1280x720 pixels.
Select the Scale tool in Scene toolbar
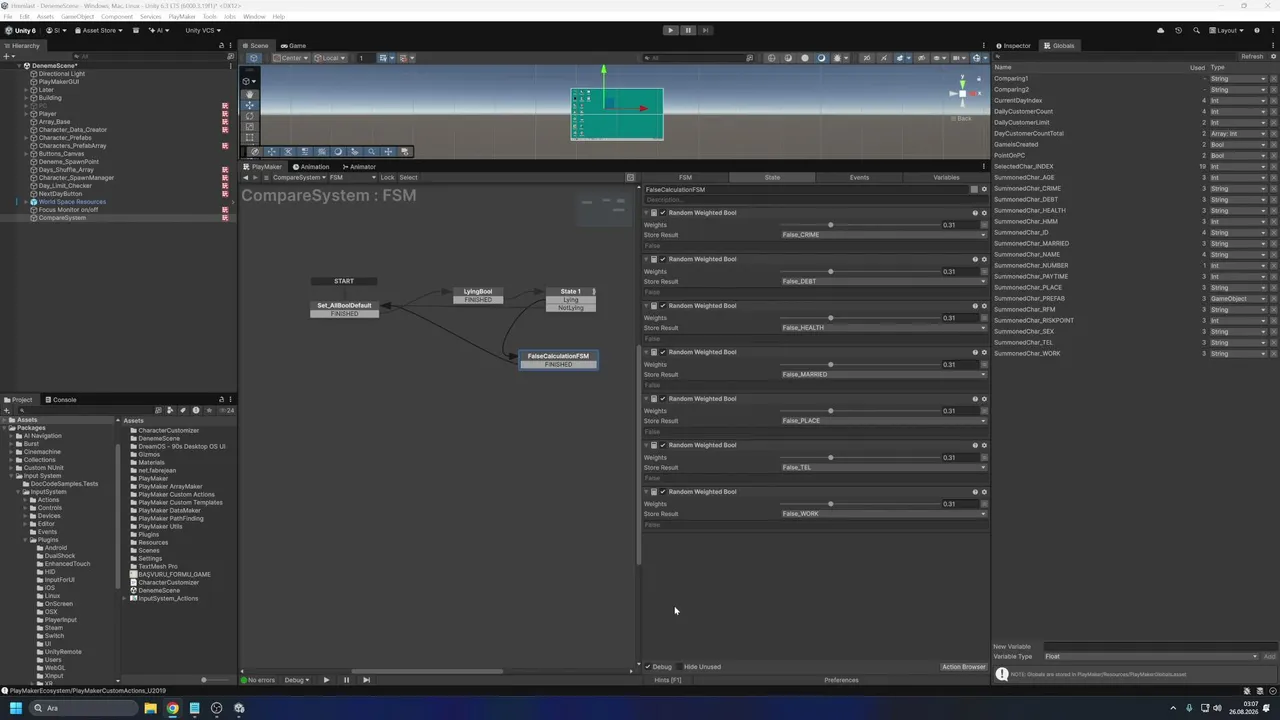pos(250,127)
